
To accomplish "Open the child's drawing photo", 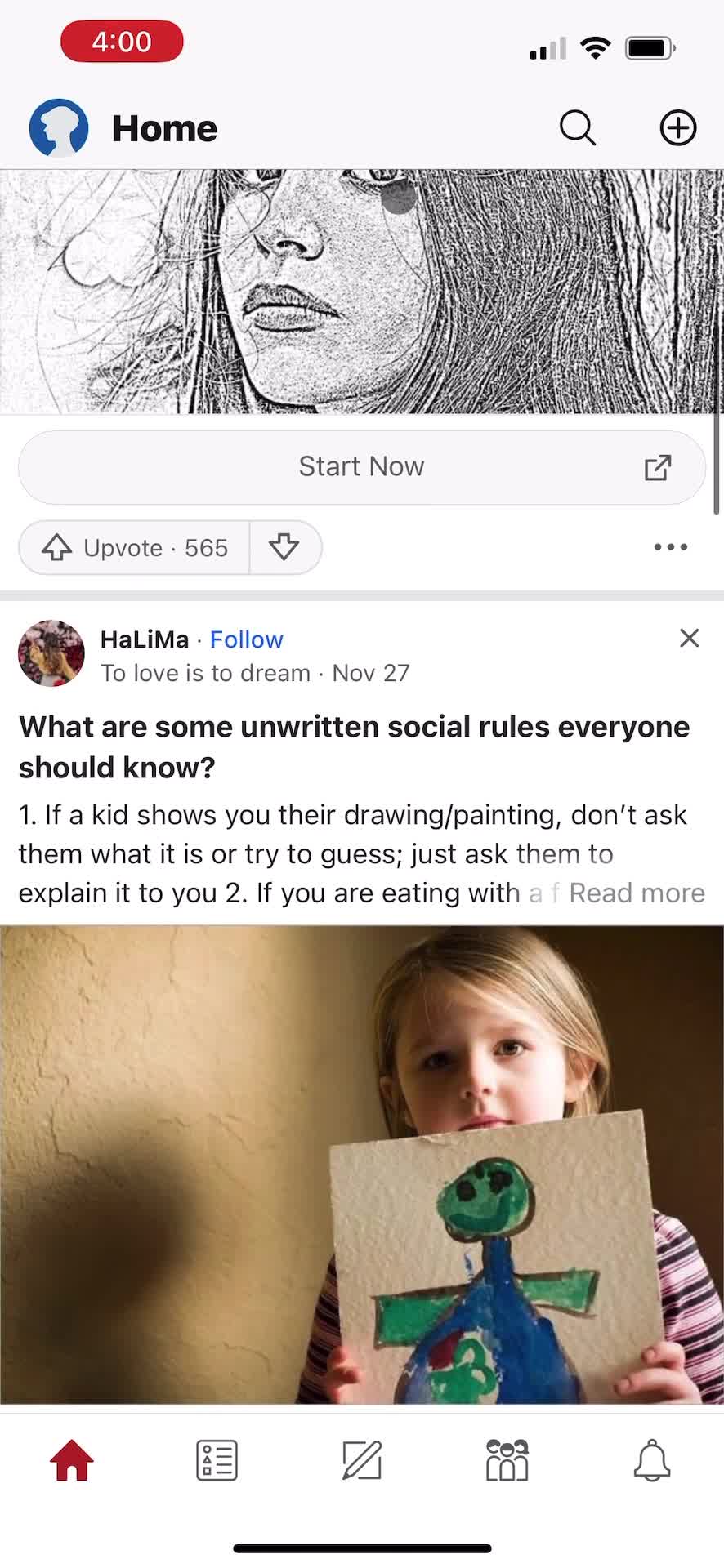I will (362, 1165).
